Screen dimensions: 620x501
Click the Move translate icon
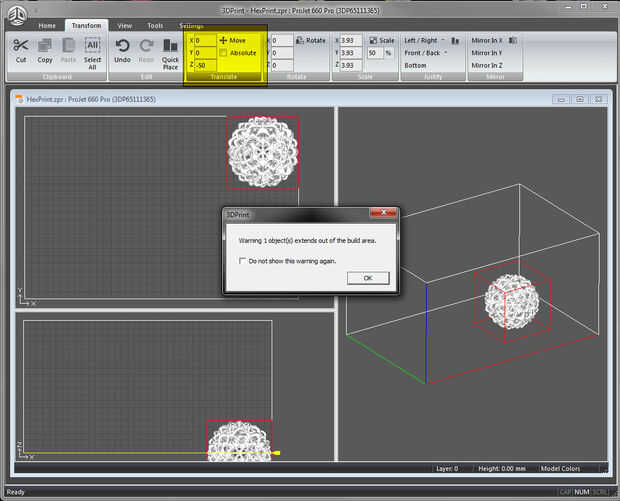pyautogui.click(x=223, y=40)
